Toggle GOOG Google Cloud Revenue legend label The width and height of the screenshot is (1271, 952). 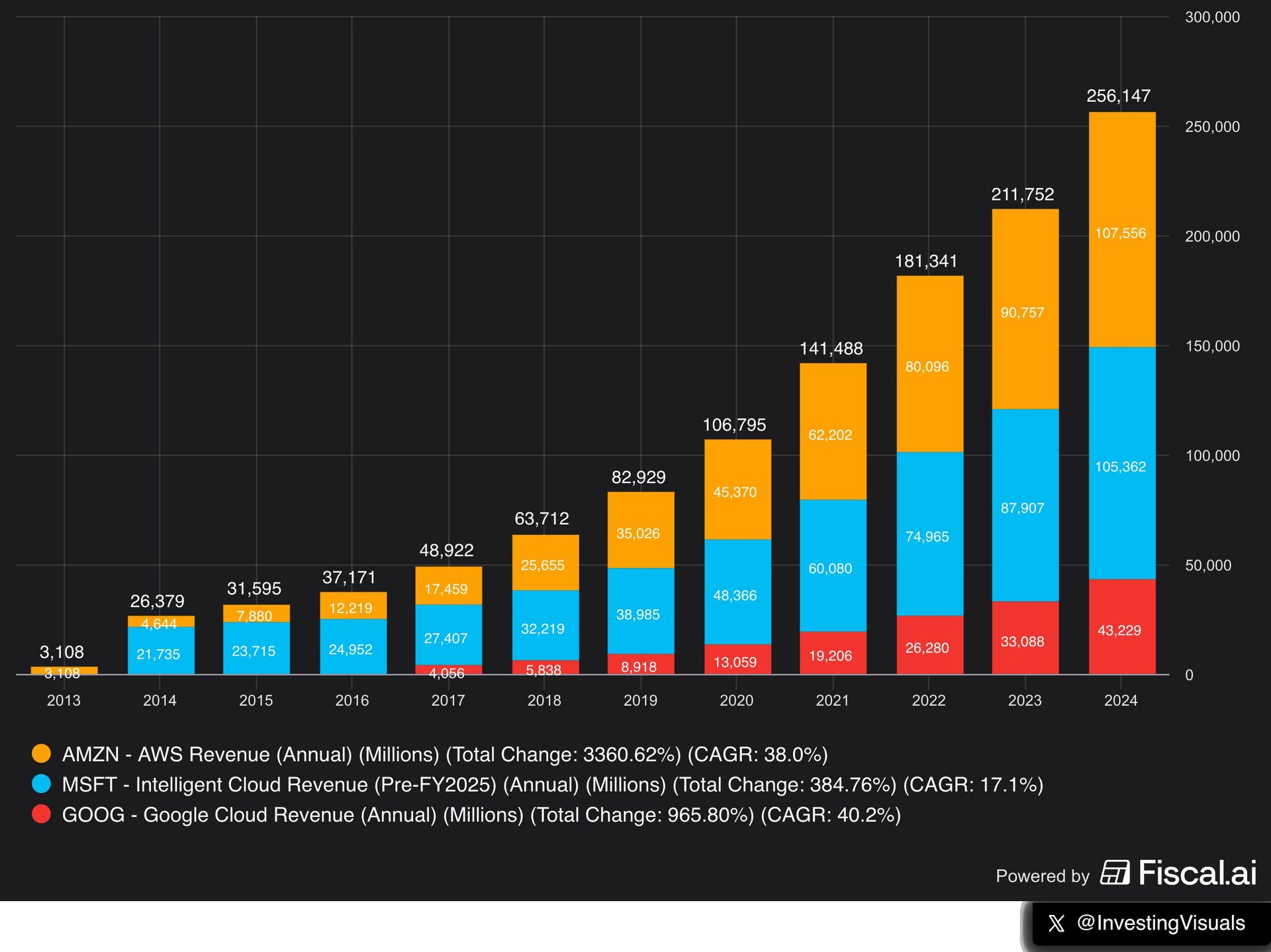(x=481, y=815)
